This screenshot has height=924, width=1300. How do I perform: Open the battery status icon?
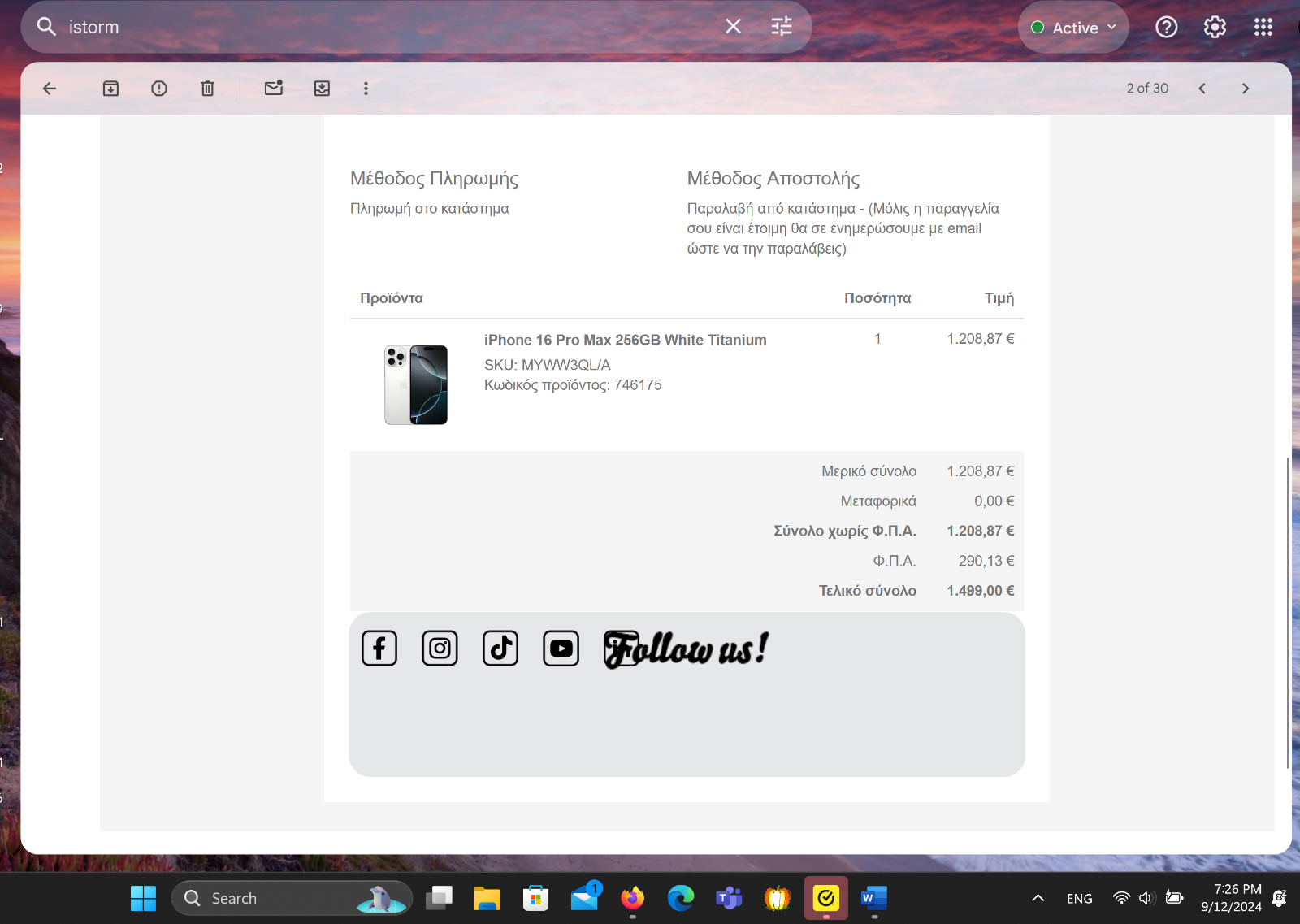[1174, 898]
